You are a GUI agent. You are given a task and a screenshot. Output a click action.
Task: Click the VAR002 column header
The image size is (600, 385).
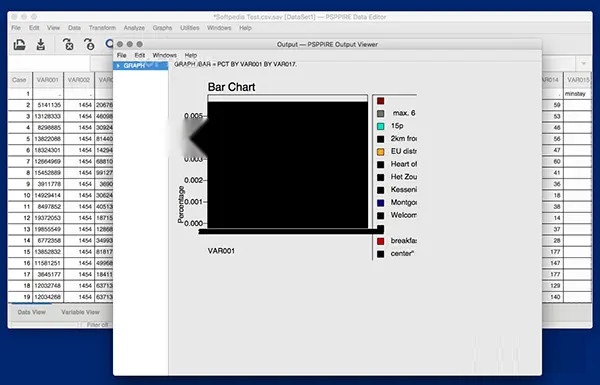(x=79, y=80)
